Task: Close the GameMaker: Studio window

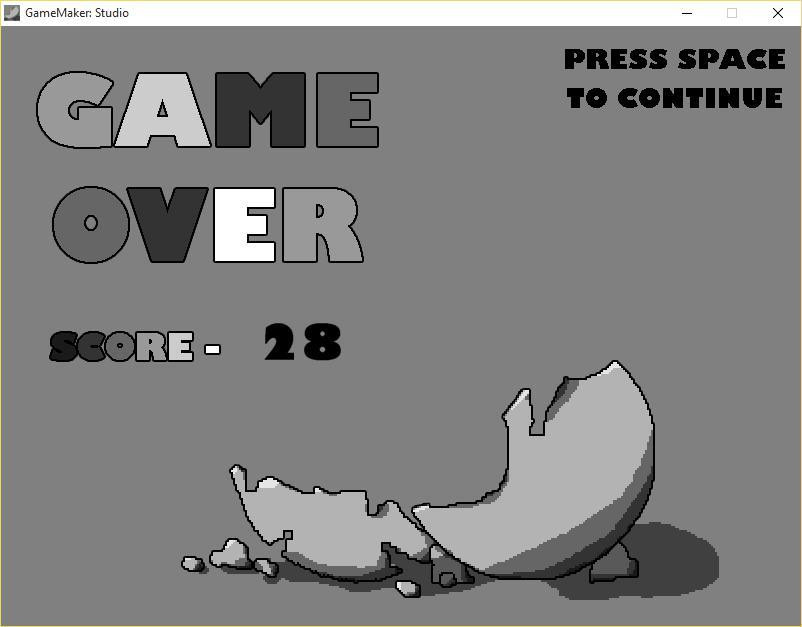Action: coord(777,13)
